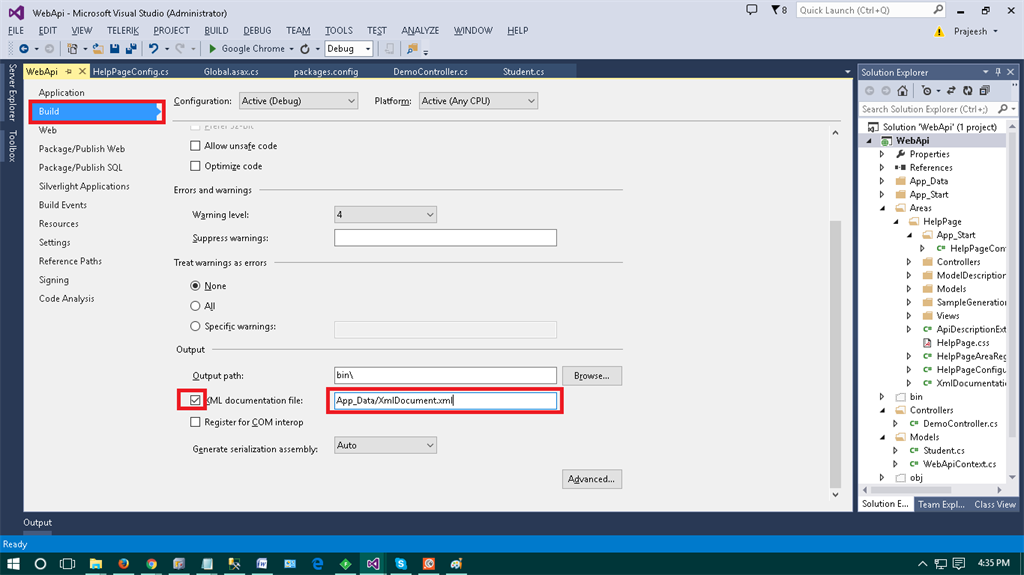Image resolution: width=1024 pixels, height=575 pixels.
Task: Start debugging with green play icon
Action: [x=212, y=49]
